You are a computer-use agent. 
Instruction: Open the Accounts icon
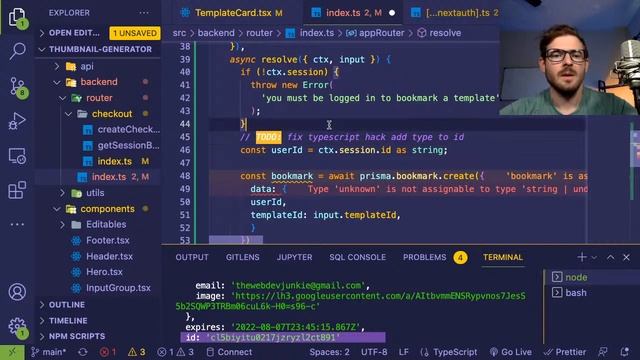pos(17,292)
